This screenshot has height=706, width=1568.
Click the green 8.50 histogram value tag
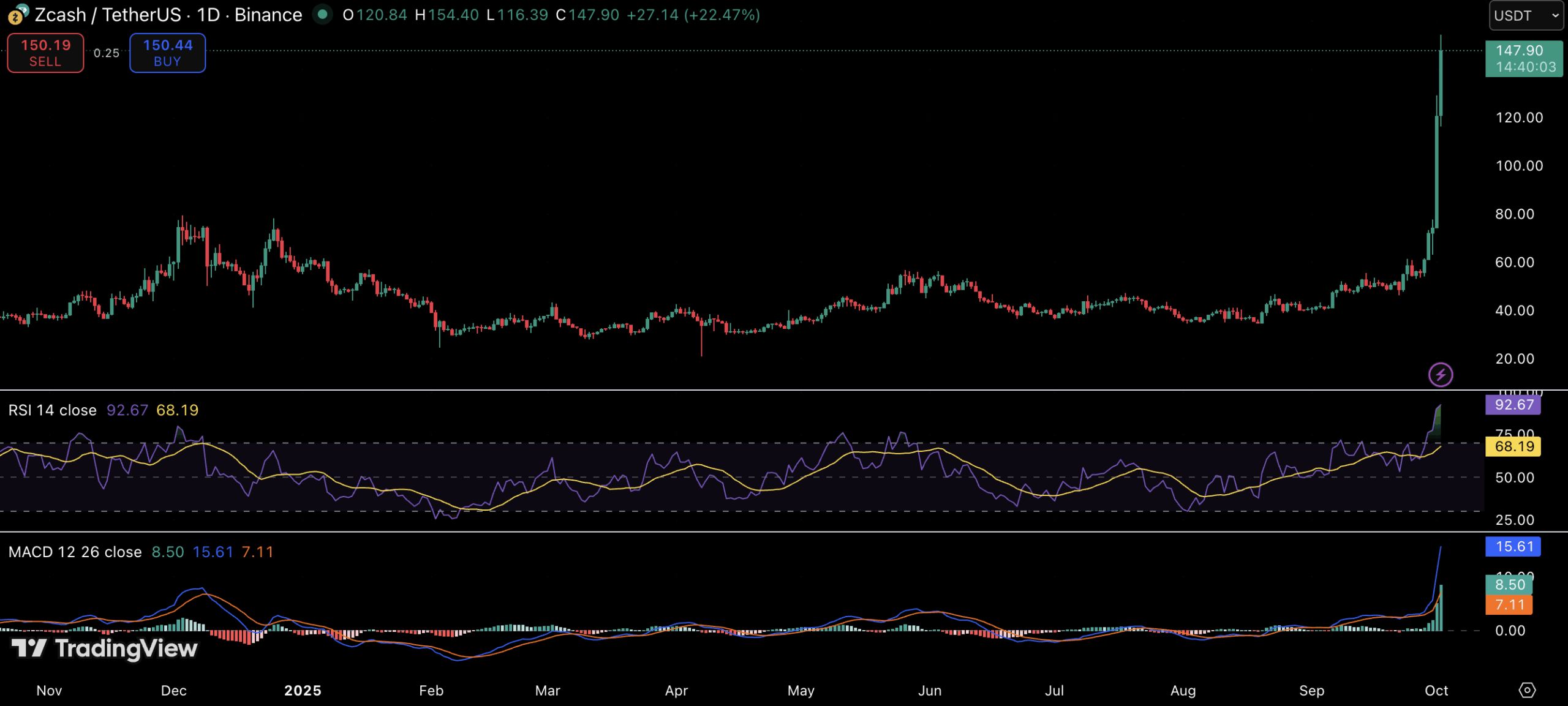click(1509, 584)
